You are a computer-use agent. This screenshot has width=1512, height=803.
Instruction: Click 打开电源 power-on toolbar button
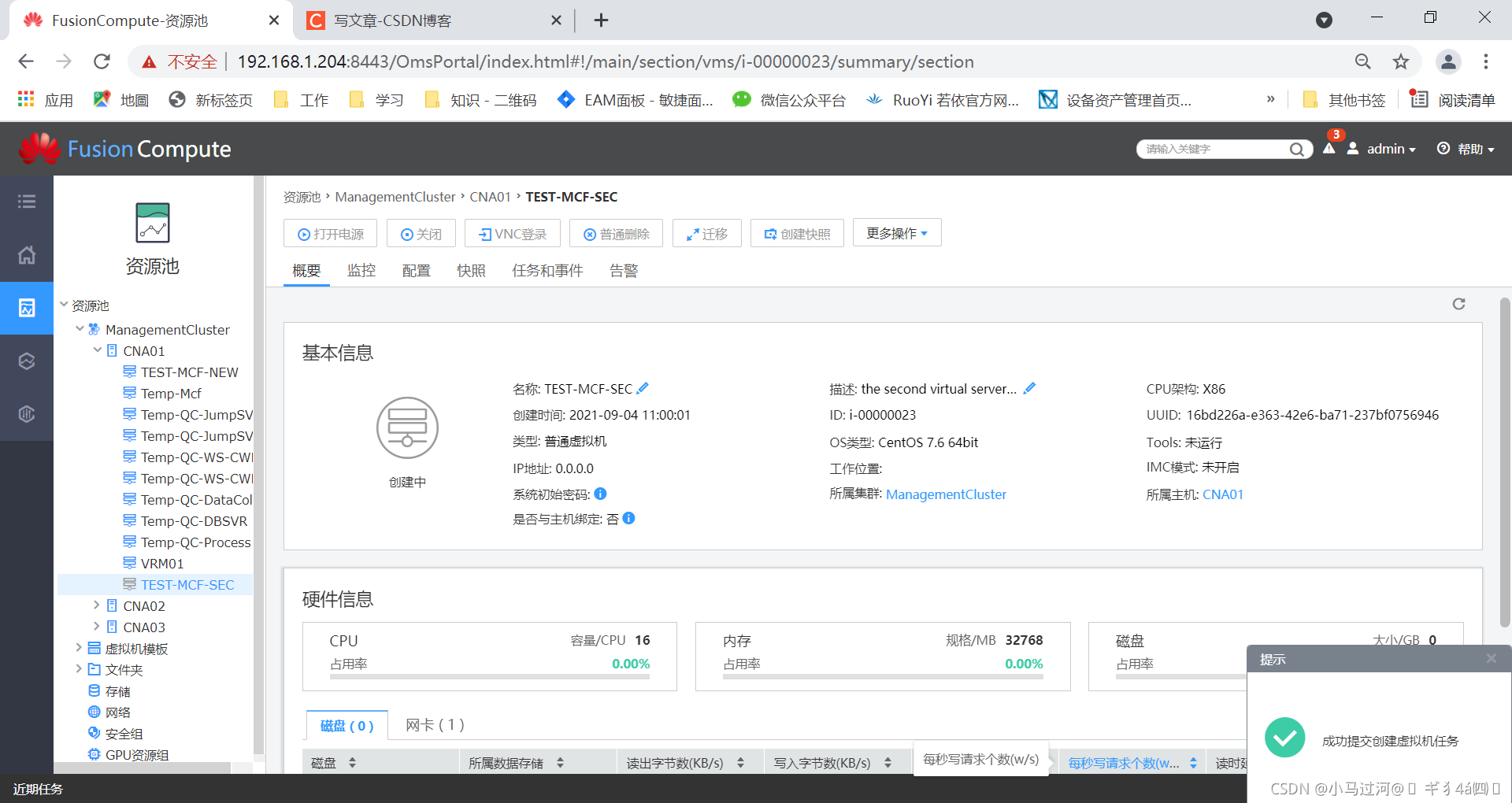point(330,233)
